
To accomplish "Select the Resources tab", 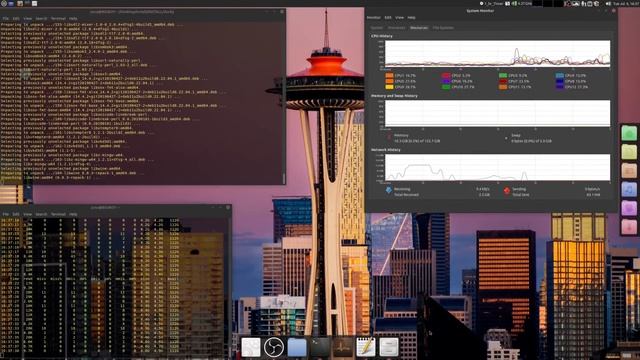I will click(x=419, y=28).
